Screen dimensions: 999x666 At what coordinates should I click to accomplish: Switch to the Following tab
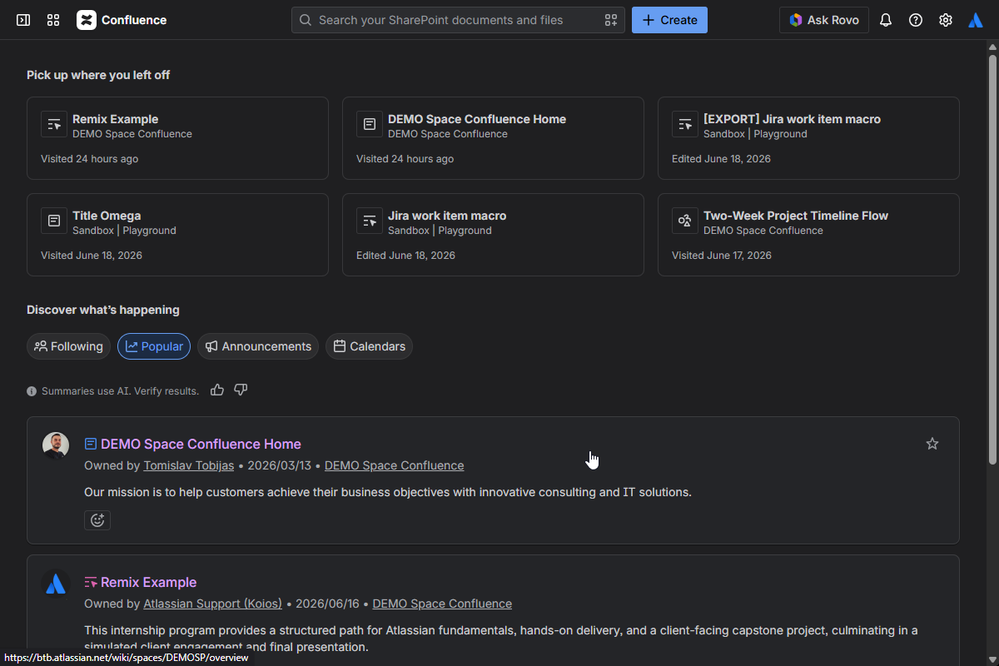(x=69, y=346)
